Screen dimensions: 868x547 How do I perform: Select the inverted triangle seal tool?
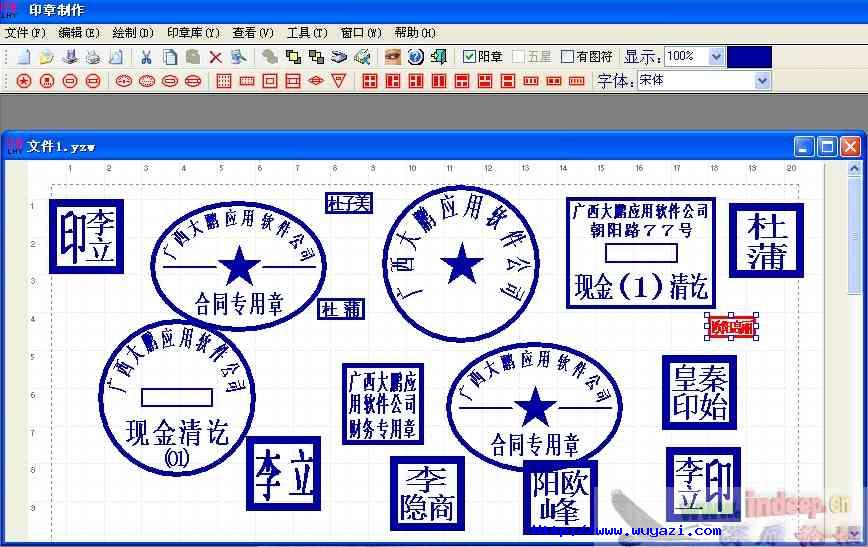click(338, 81)
